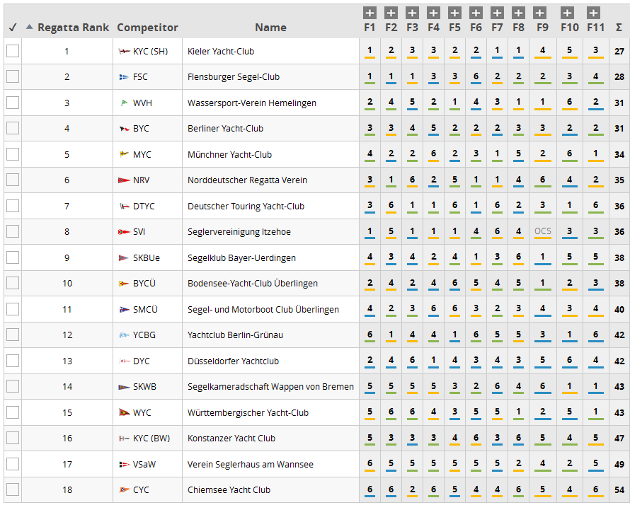The width and height of the screenshot is (630, 505).
Task: Click the FSC club flag icon
Action: coord(124,77)
